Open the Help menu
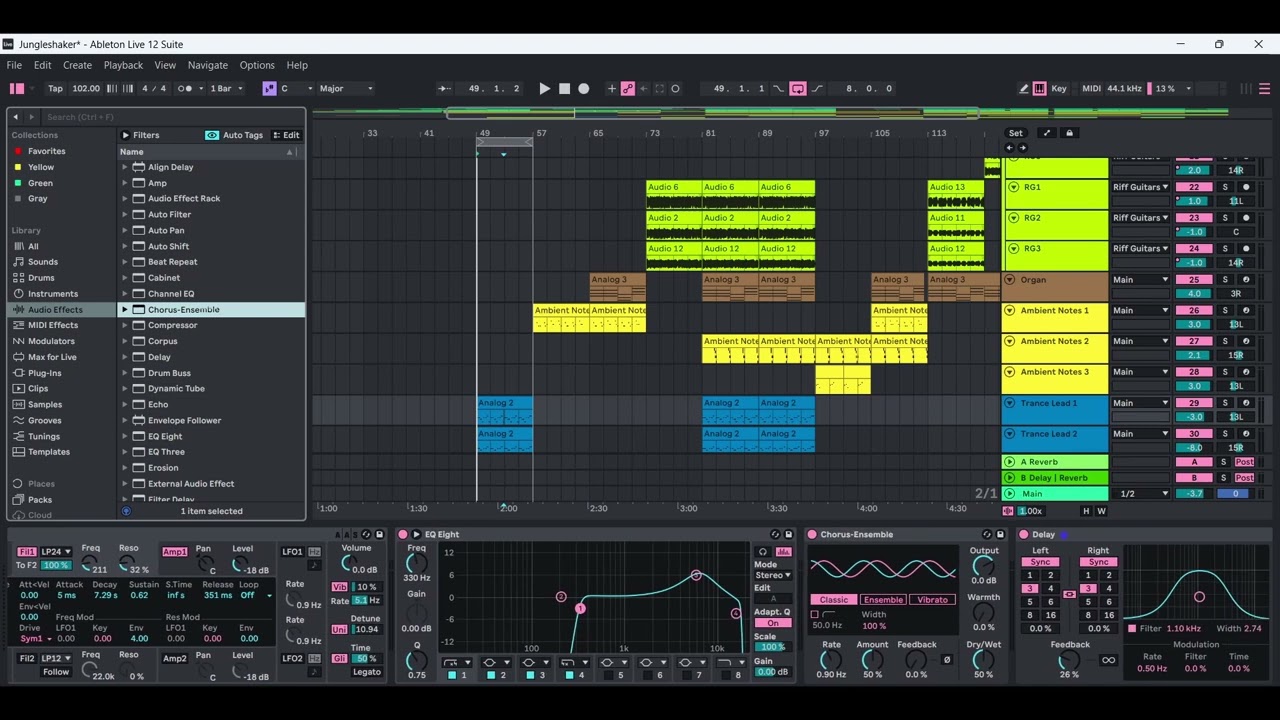Image resolution: width=1280 pixels, height=720 pixels. [x=297, y=65]
